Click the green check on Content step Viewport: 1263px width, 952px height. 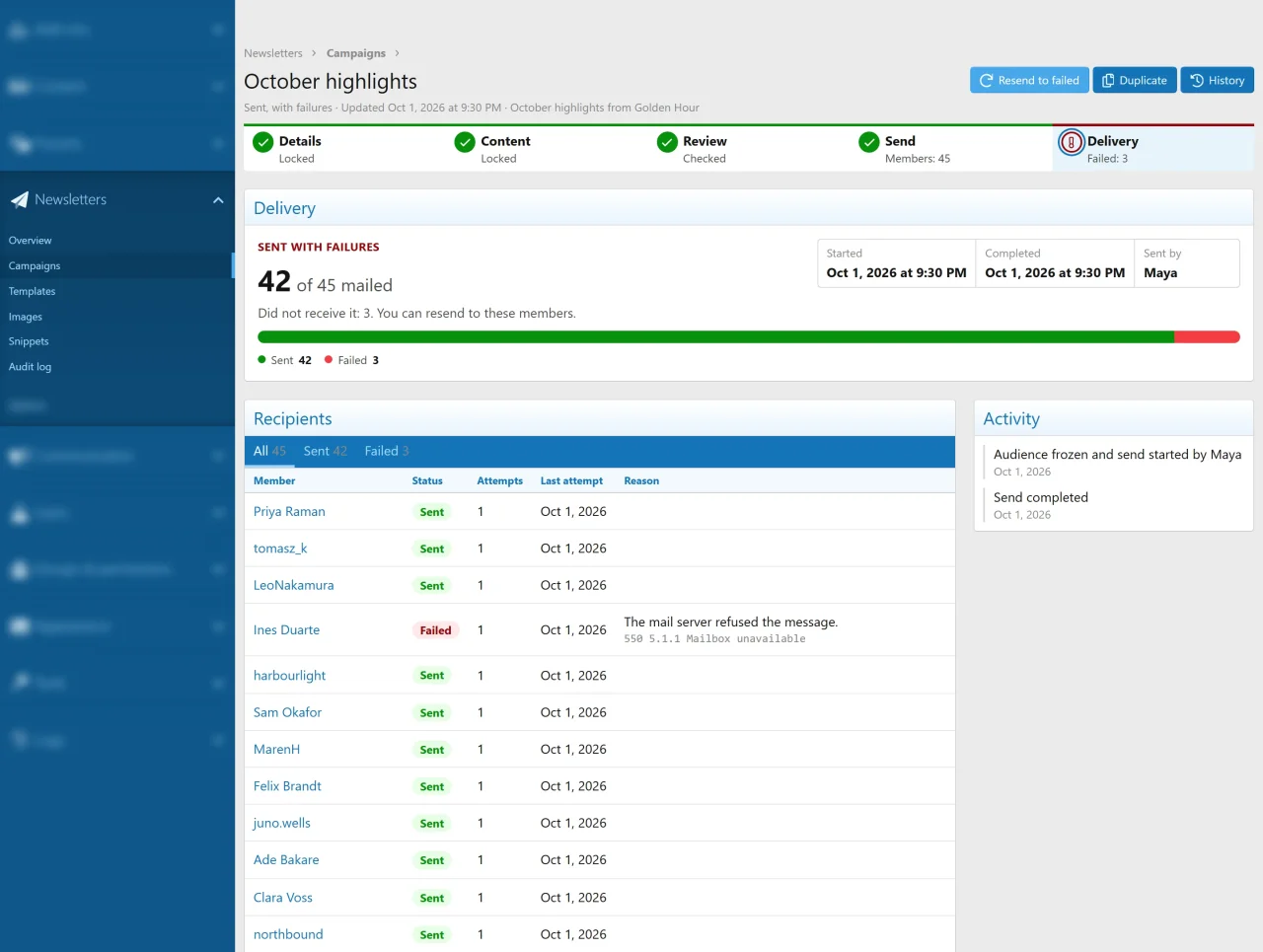click(x=465, y=142)
